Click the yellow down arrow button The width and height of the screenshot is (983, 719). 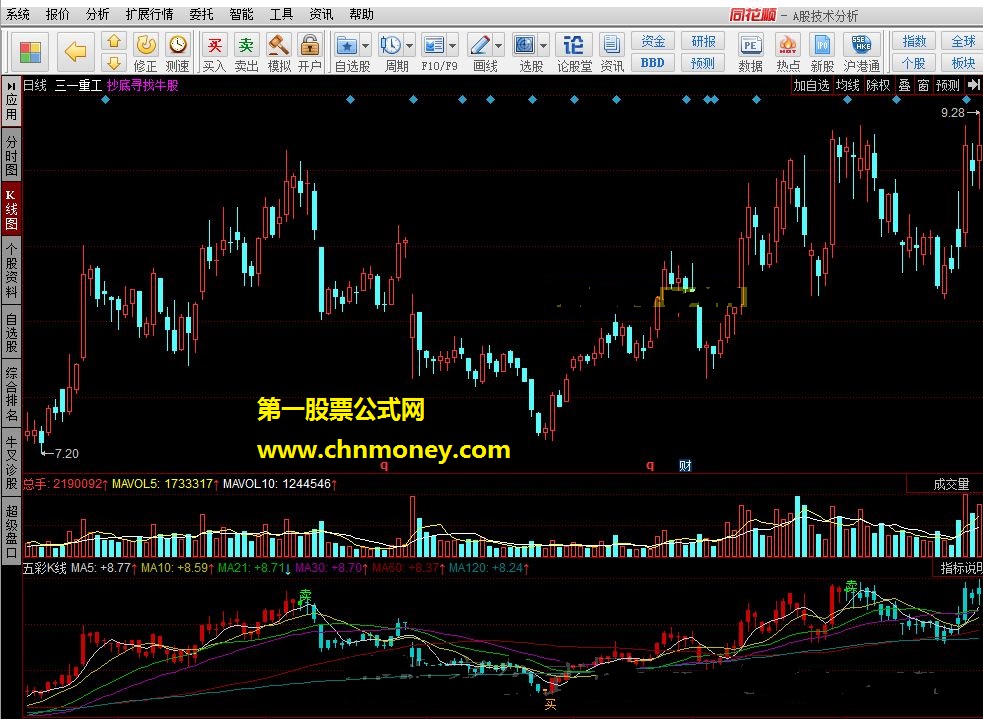click(x=113, y=63)
